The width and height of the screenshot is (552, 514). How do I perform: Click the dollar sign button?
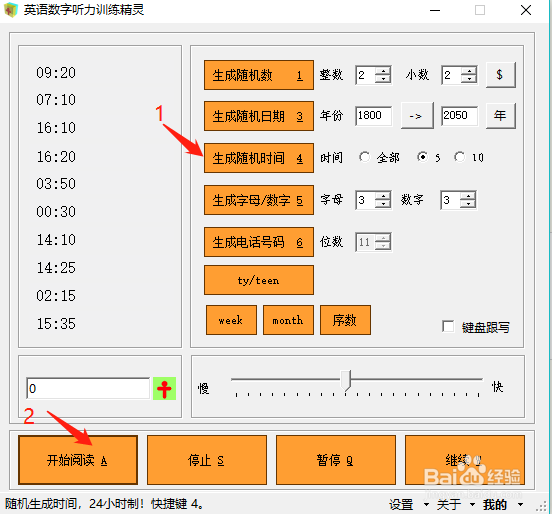point(501,75)
